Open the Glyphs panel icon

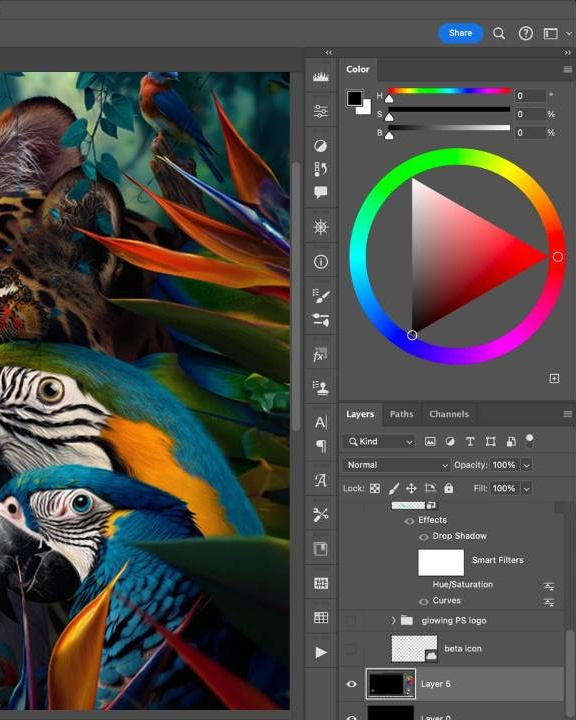(x=321, y=480)
